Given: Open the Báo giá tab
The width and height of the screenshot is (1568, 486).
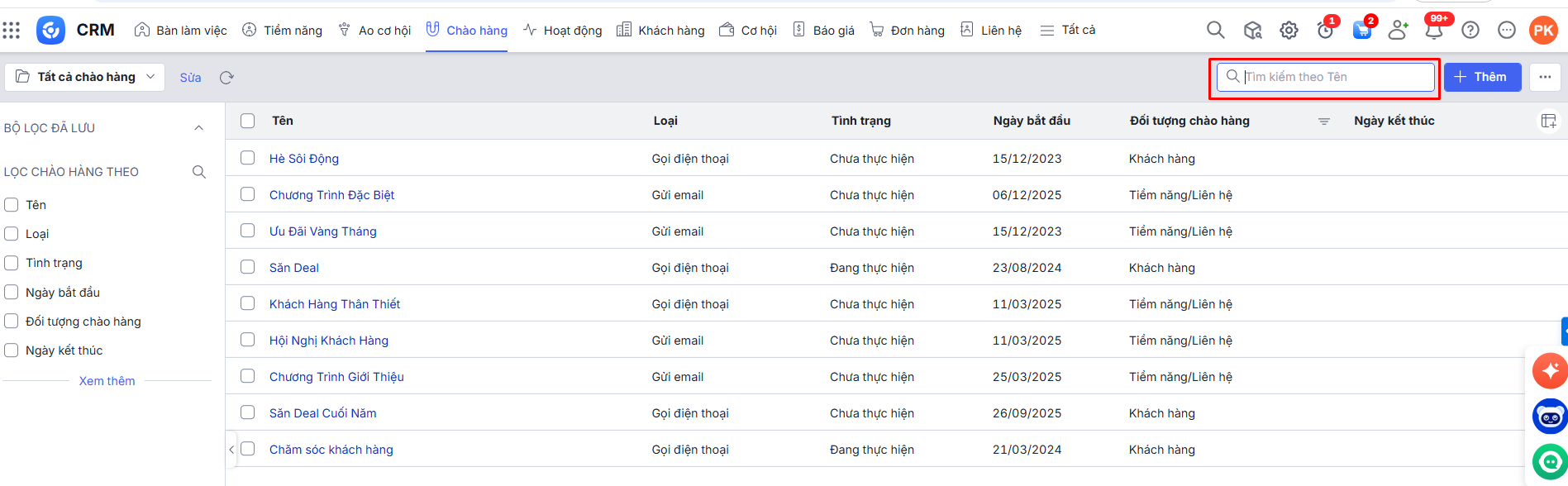Looking at the screenshot, I should click(823, 31).
